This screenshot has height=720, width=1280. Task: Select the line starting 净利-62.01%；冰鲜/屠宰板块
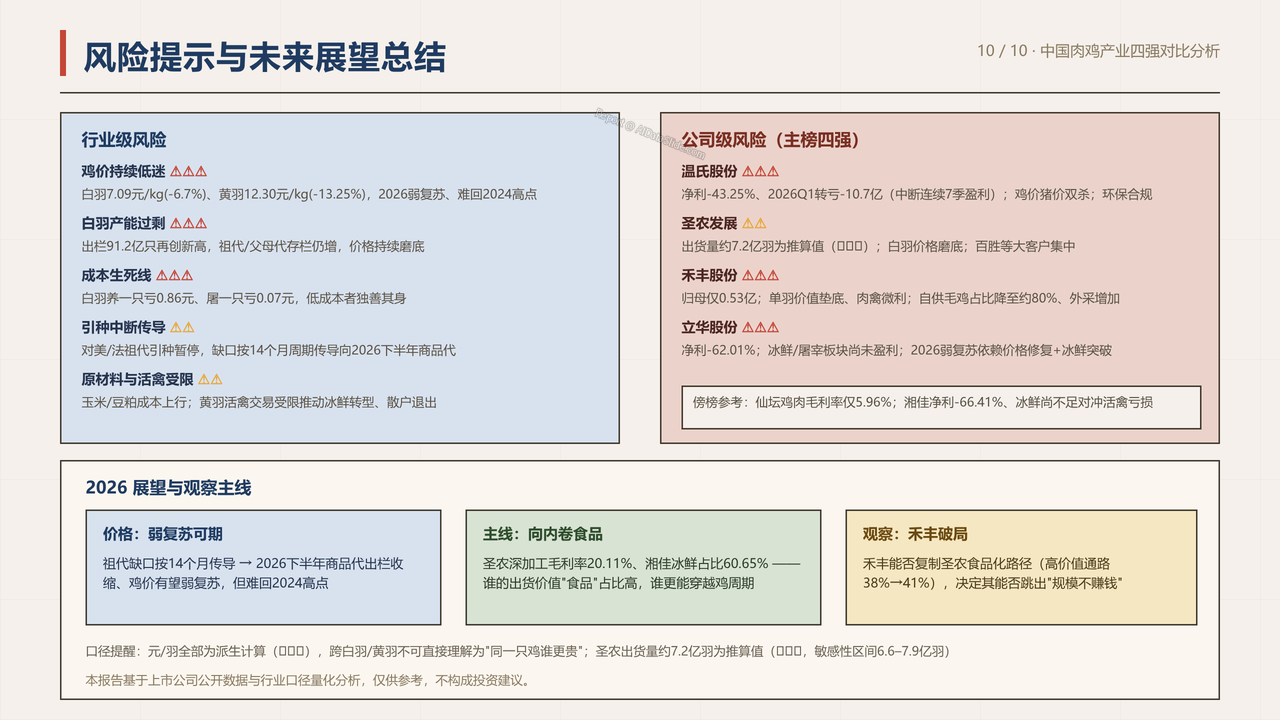(x=897, y=350)
